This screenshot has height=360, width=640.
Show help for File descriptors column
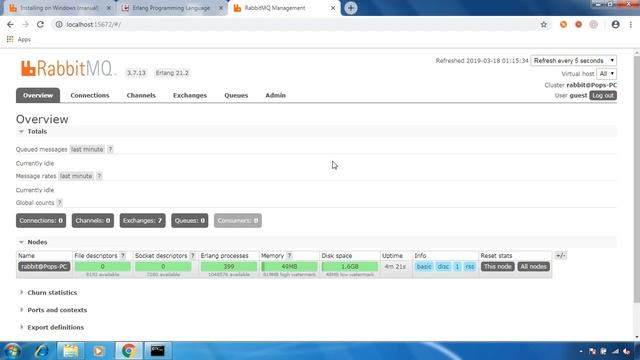[122, 256]
